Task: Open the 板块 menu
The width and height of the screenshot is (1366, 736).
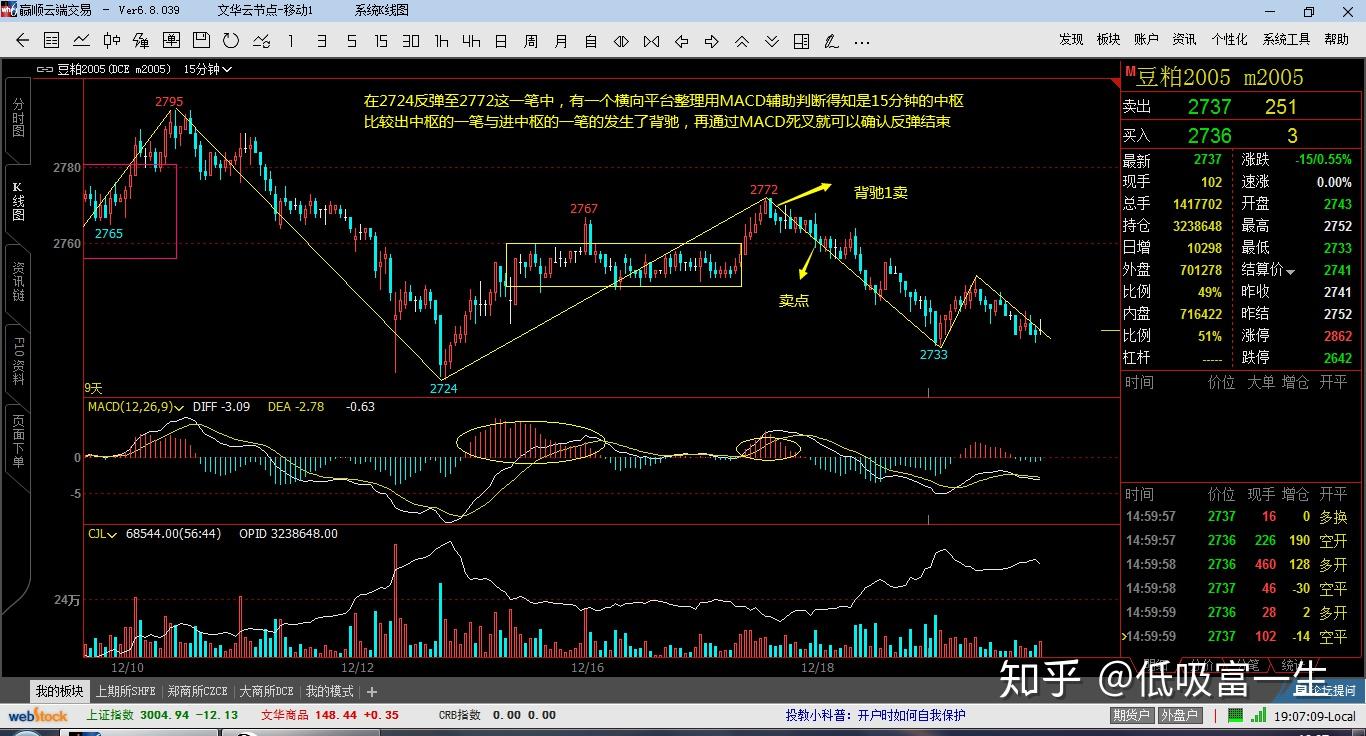Action: 1108,40
